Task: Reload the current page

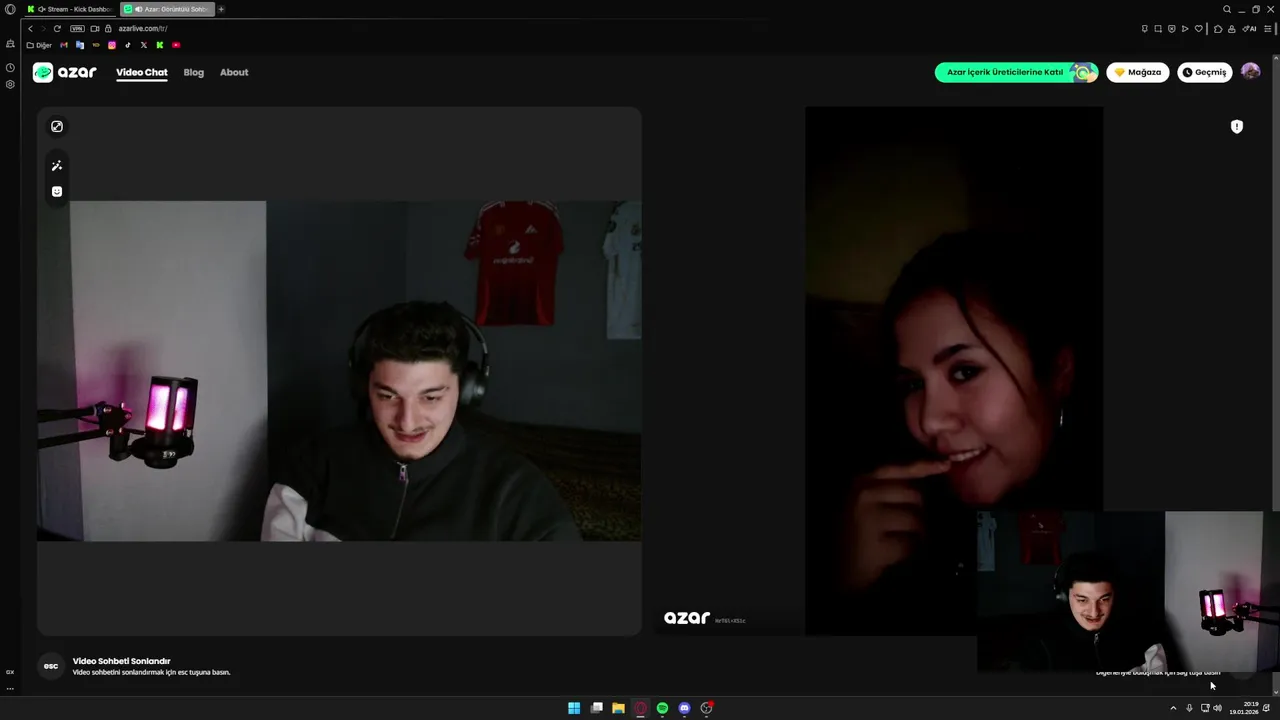Action: pos(57,28)
